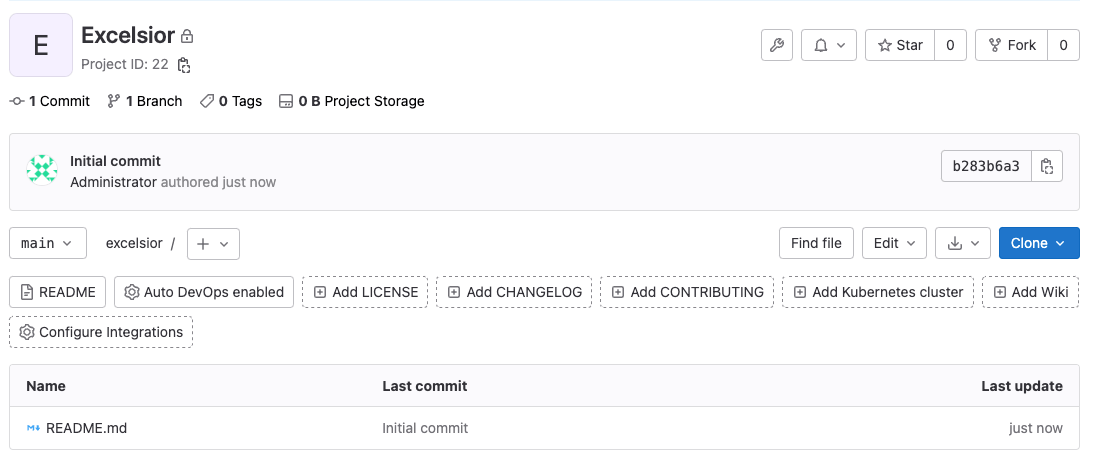Click Add Kubernetes cluster
Screen dimensions: 1094x464
point(878,292)
